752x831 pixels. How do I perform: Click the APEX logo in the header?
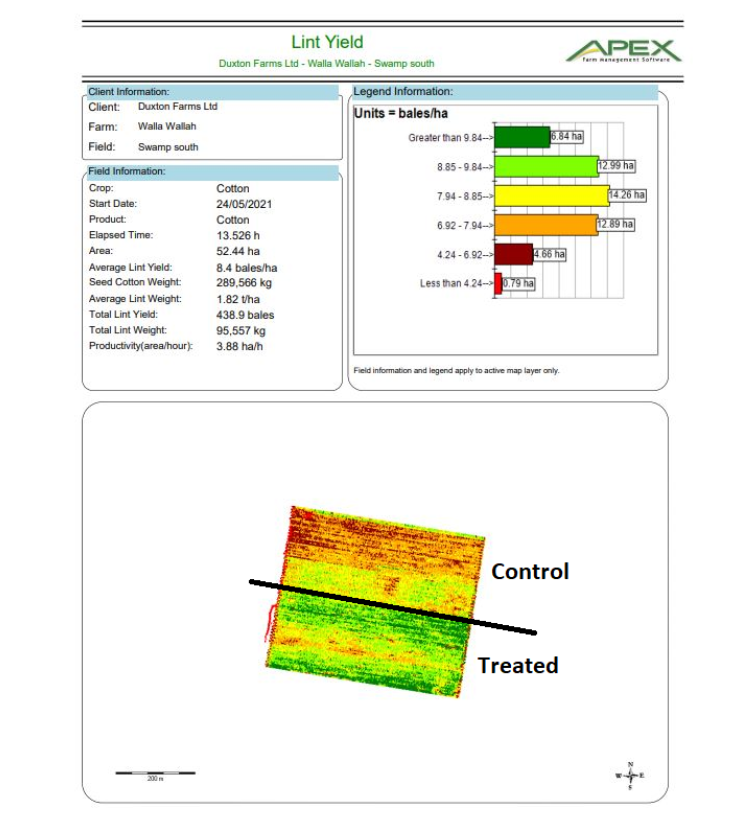[623, 50]
